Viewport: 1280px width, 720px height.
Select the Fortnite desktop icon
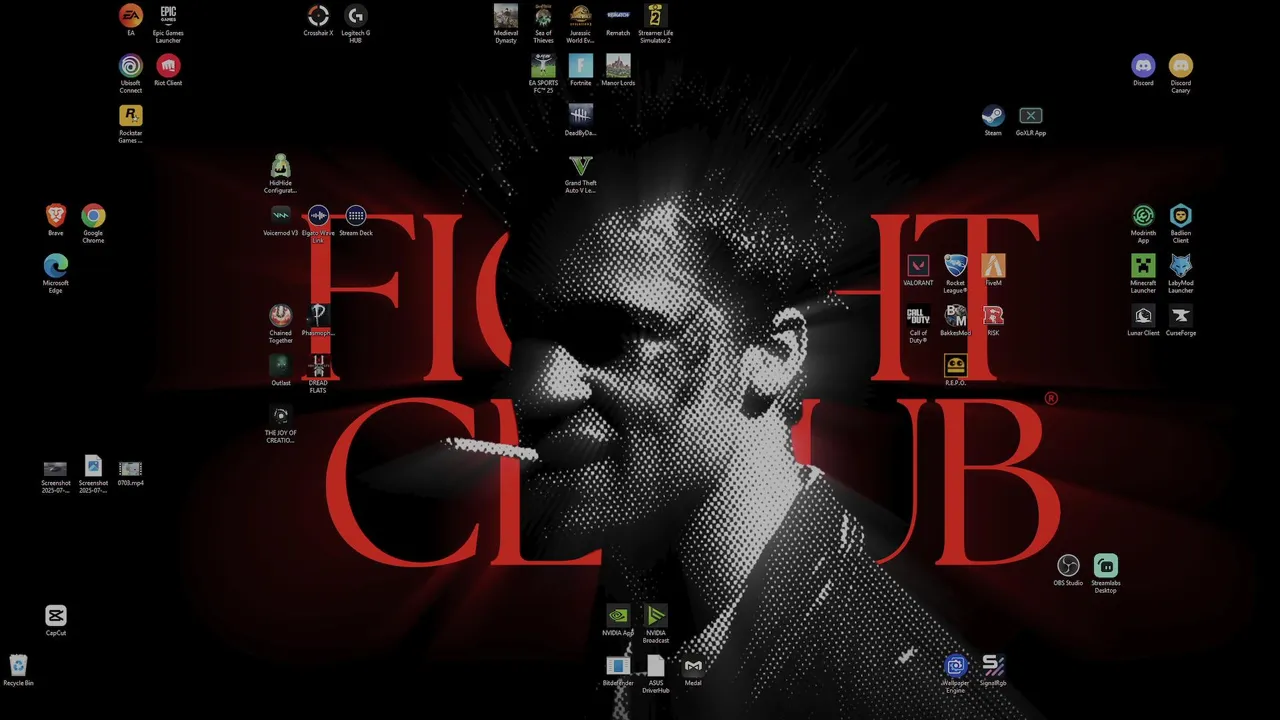580,66
